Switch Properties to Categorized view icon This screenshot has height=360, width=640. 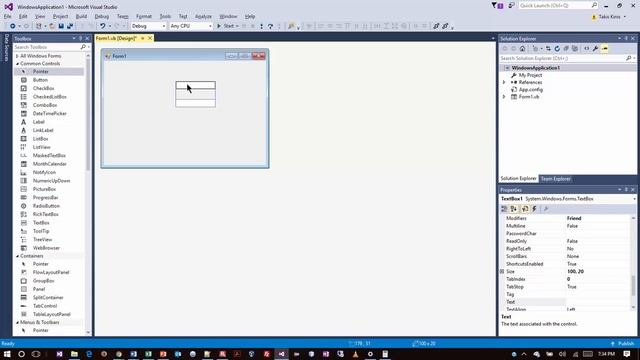point(504,209)
